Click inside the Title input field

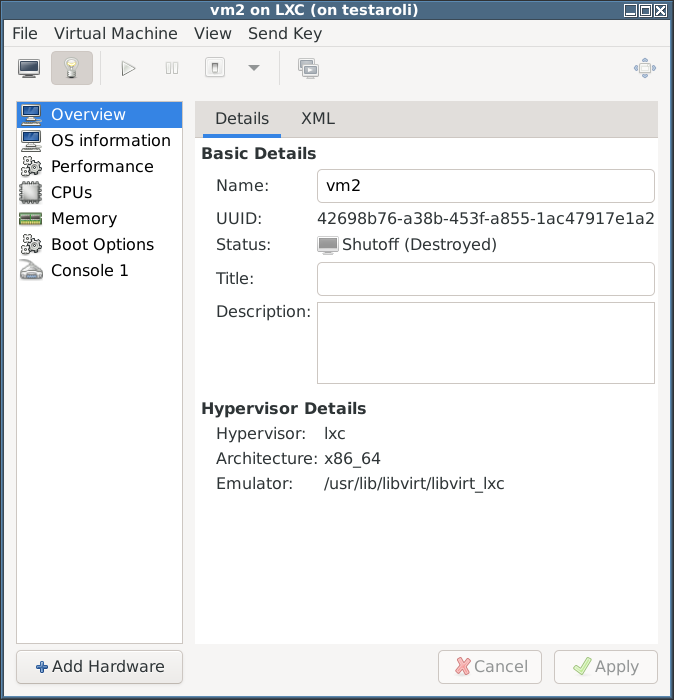(486, 279)
